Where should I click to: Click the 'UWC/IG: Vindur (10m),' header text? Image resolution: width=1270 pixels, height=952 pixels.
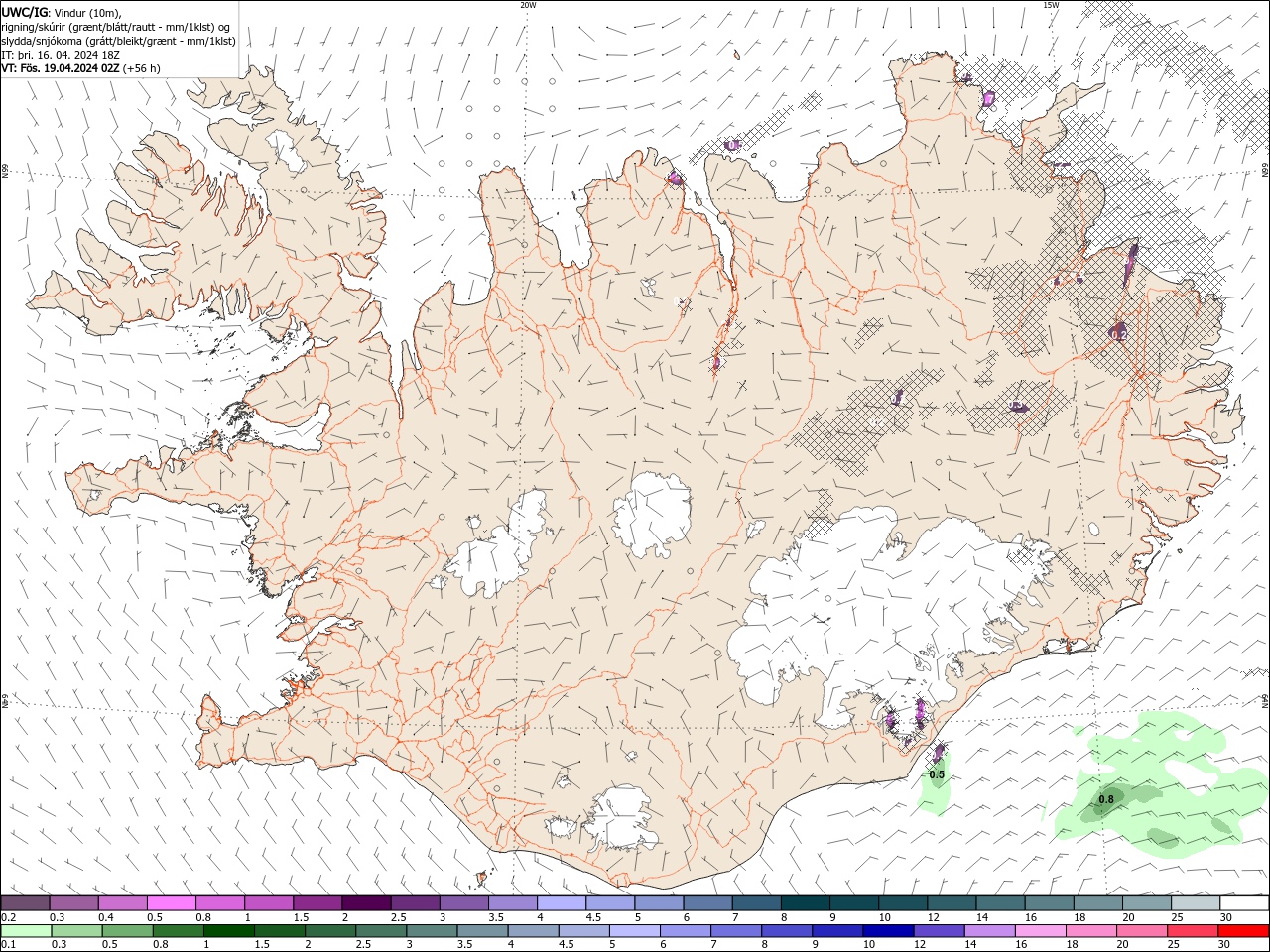(x=62, y=12)
